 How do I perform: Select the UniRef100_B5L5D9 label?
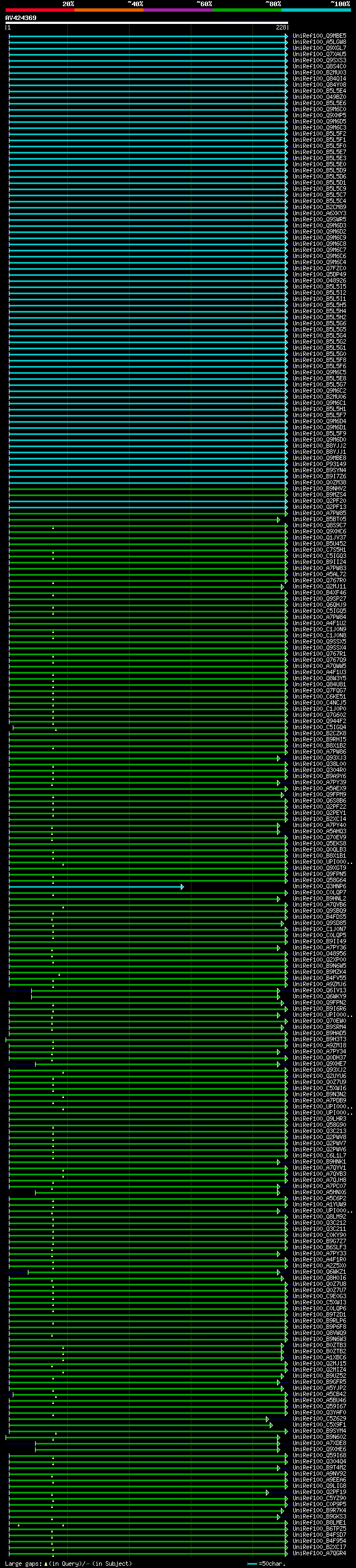pyautogui.click(x=319, y=170)
